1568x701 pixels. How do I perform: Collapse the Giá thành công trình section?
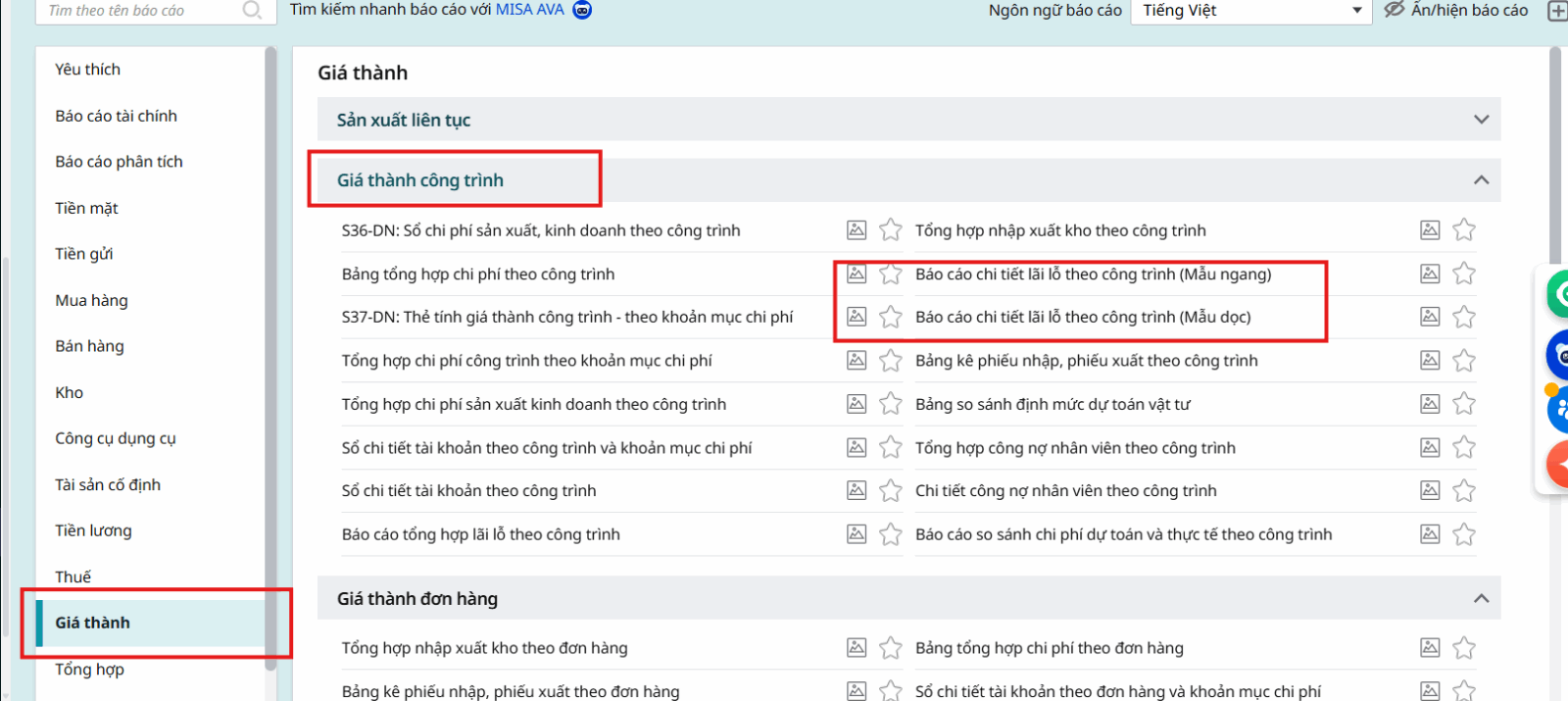pyautogui.click(x=1481, y=180)
